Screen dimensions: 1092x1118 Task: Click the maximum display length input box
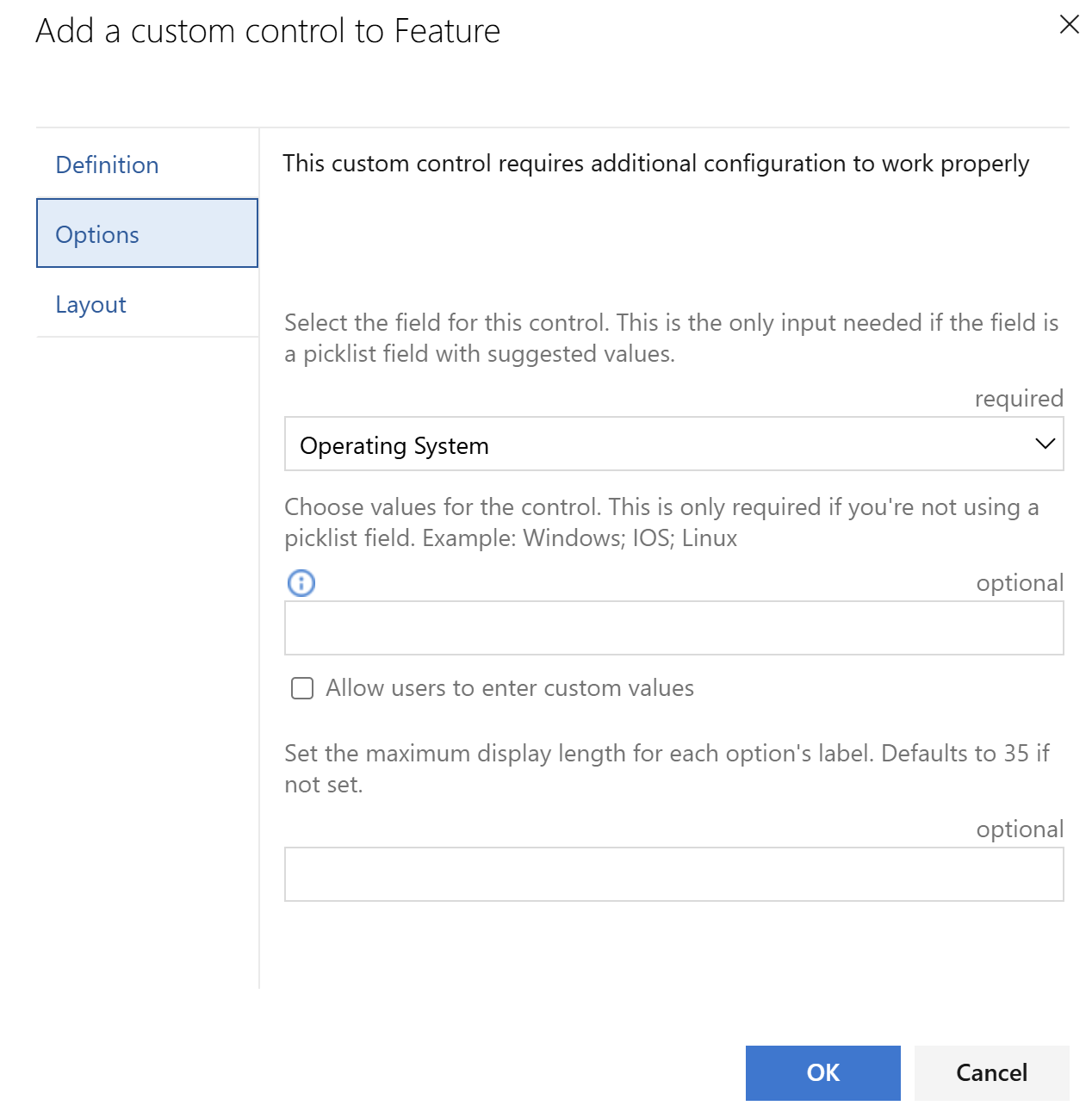click(x=673, y=874)
